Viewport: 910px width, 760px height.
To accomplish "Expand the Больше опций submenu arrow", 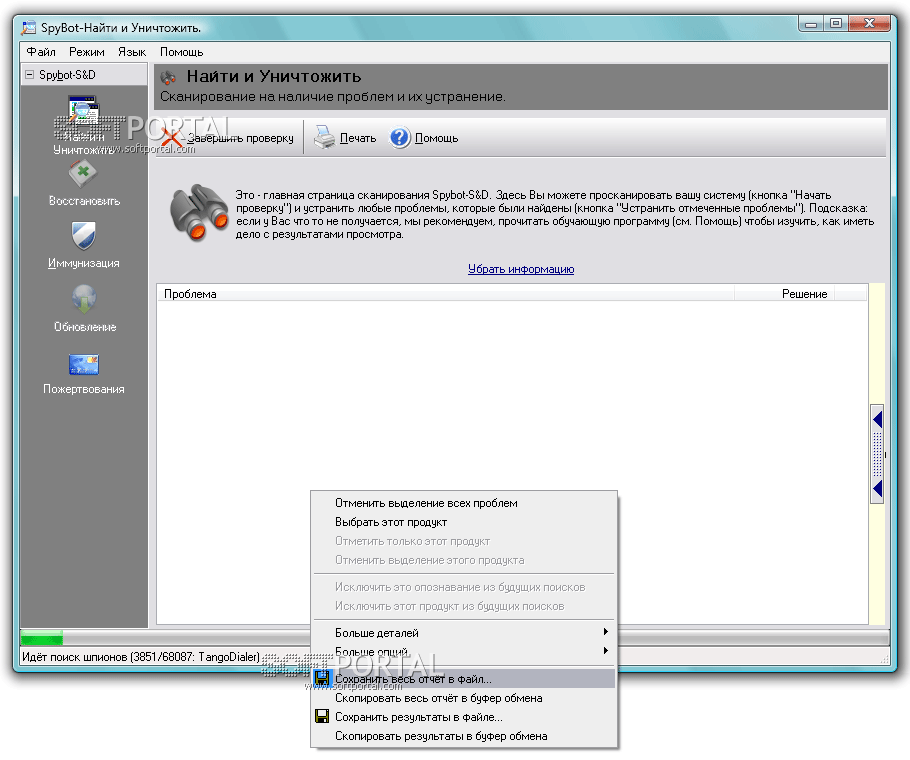I will click(x=605, y=651).
